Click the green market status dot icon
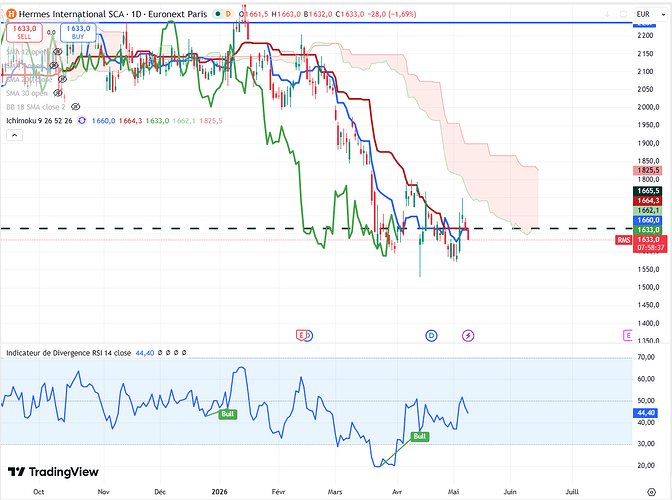Screen dimensions: 672x500 coord(218,14)
